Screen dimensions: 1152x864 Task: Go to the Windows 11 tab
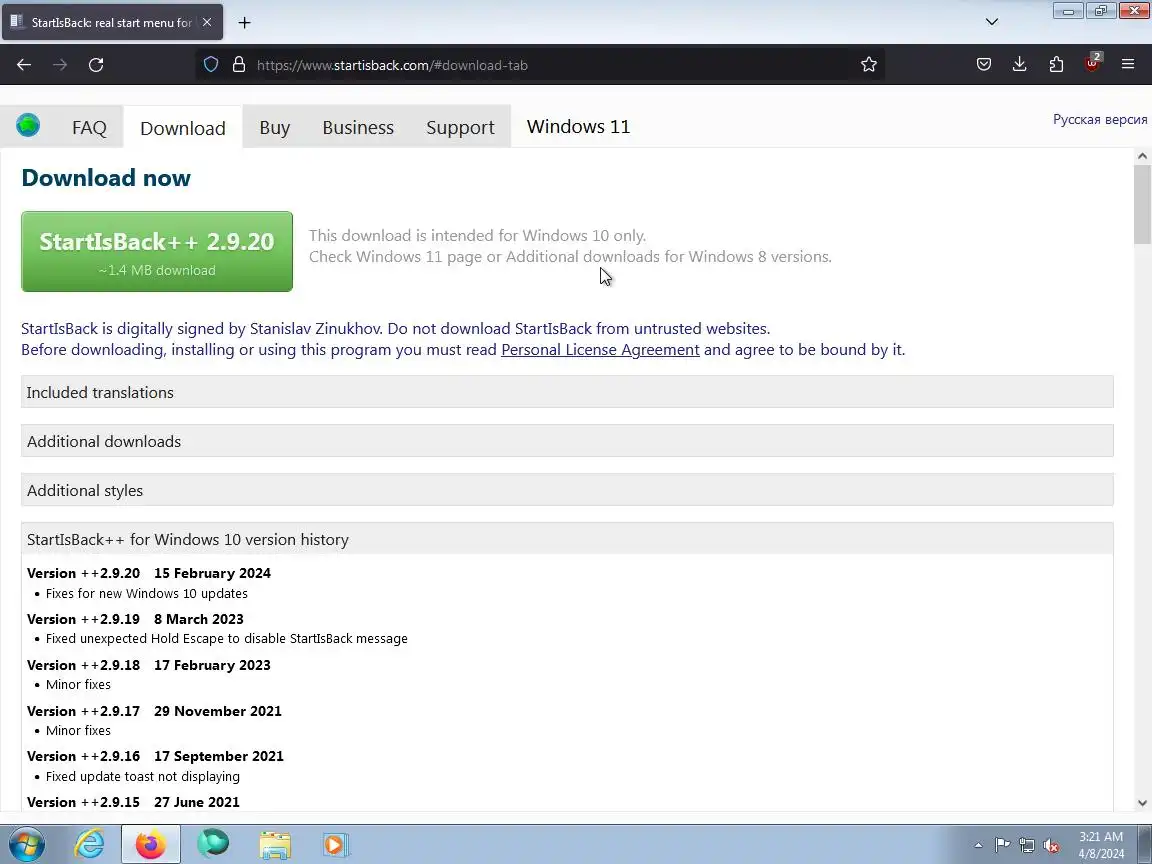pos(578,126)
